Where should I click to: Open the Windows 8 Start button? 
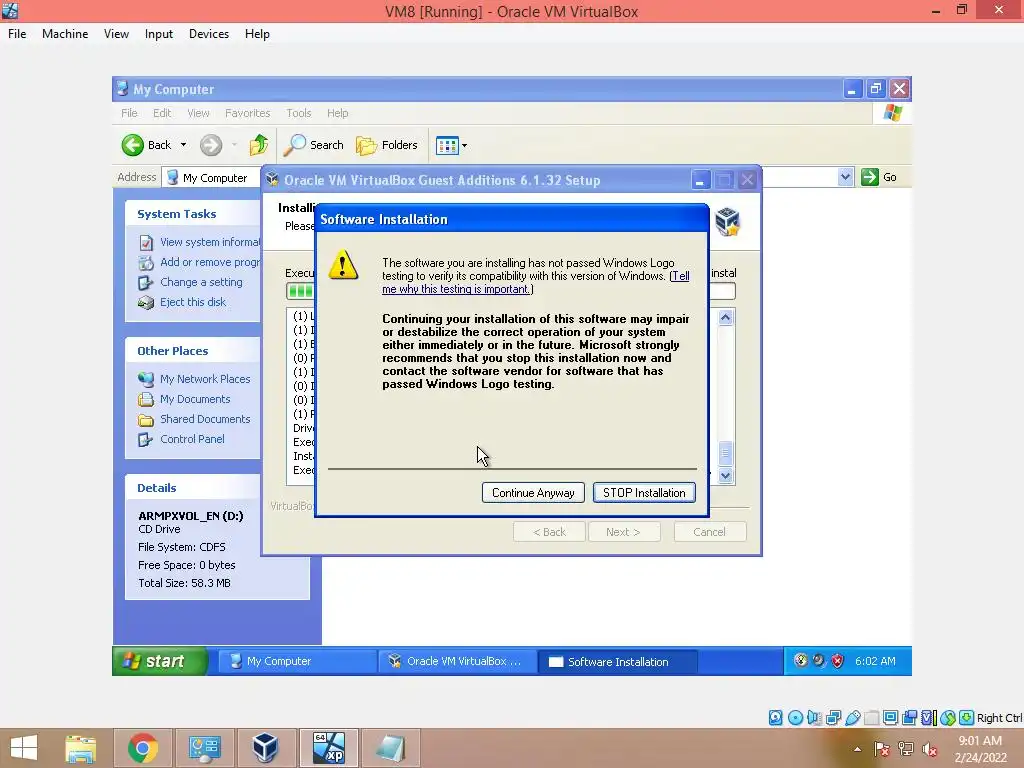pos(24,748)
